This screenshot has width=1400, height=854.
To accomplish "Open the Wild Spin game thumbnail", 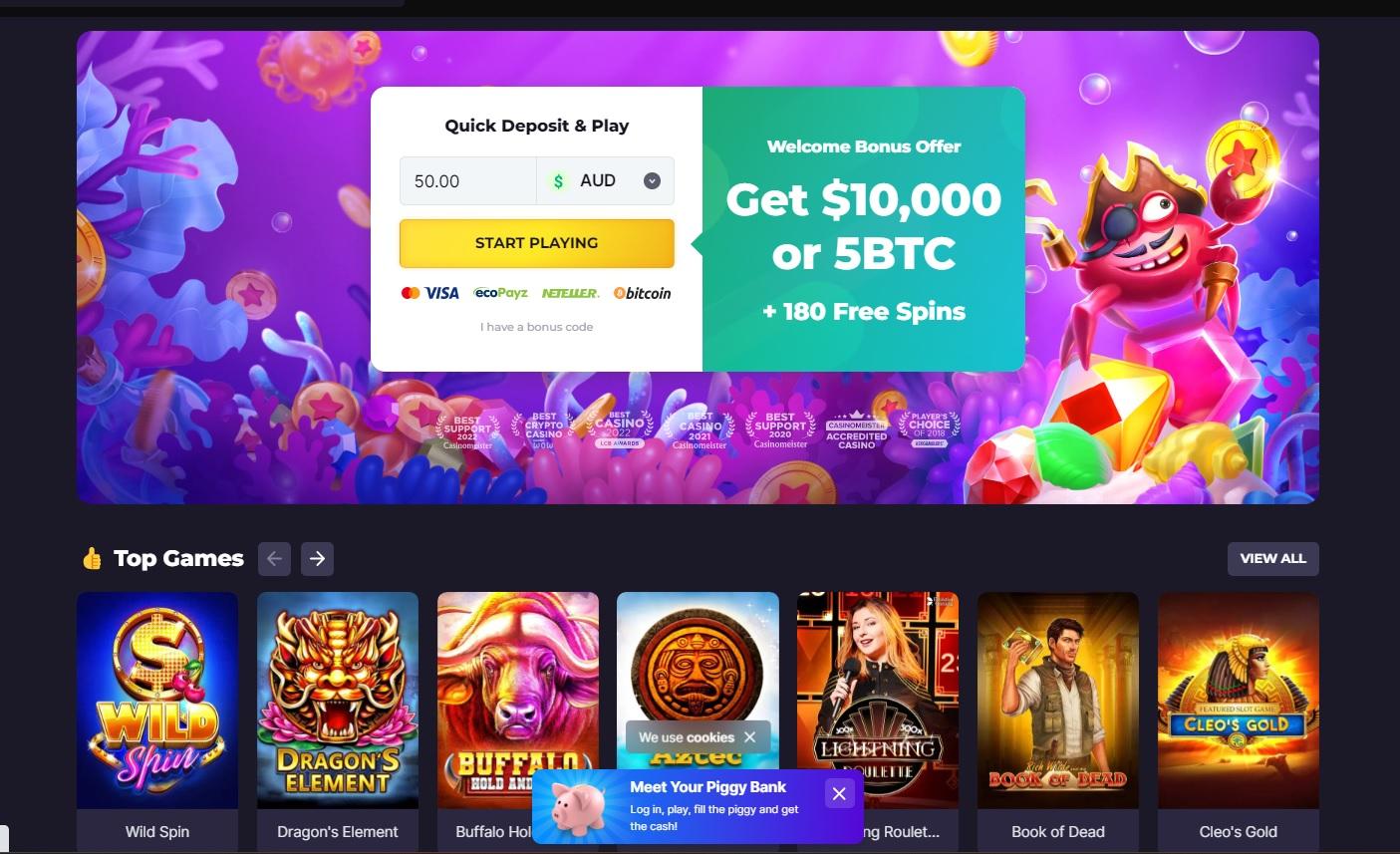I will click(157, 701).
